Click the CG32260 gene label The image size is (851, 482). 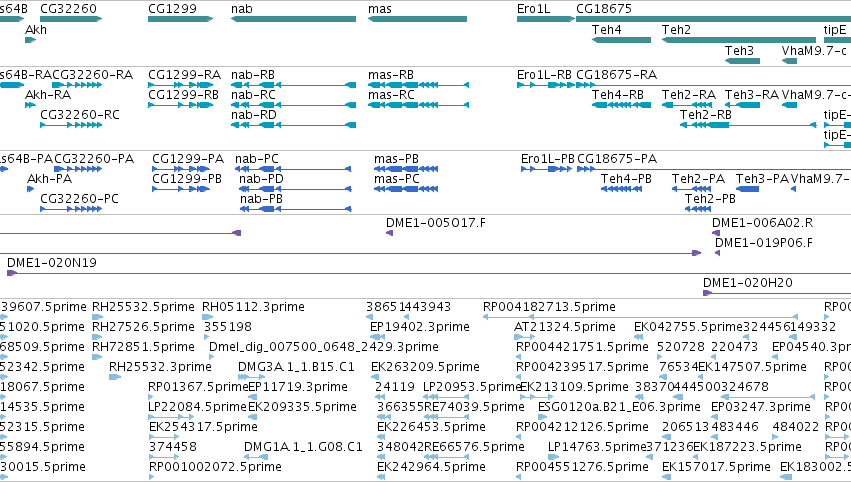click(x=68, y=9)
